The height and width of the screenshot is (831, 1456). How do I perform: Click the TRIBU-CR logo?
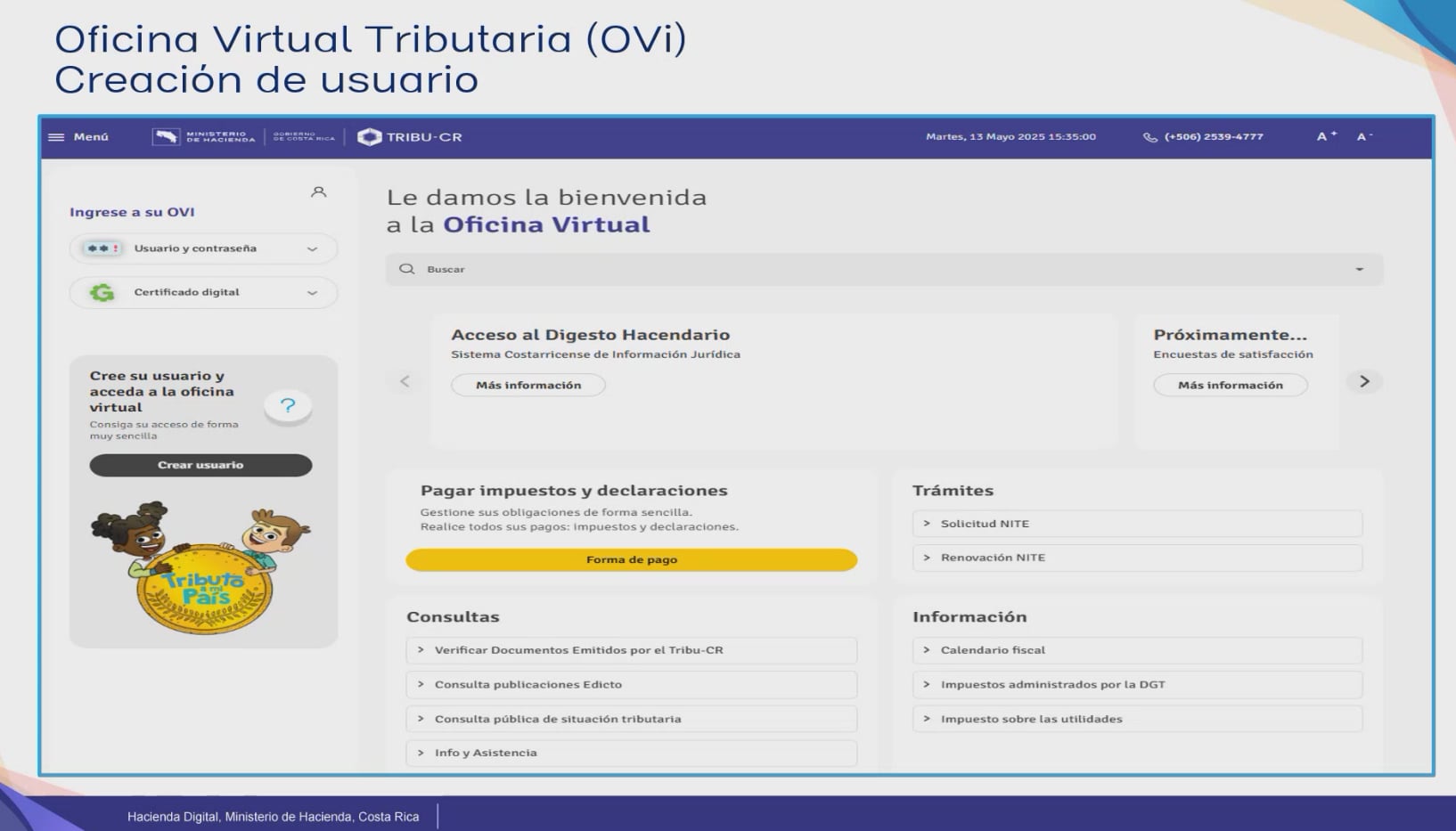click(x=410, y=137)
